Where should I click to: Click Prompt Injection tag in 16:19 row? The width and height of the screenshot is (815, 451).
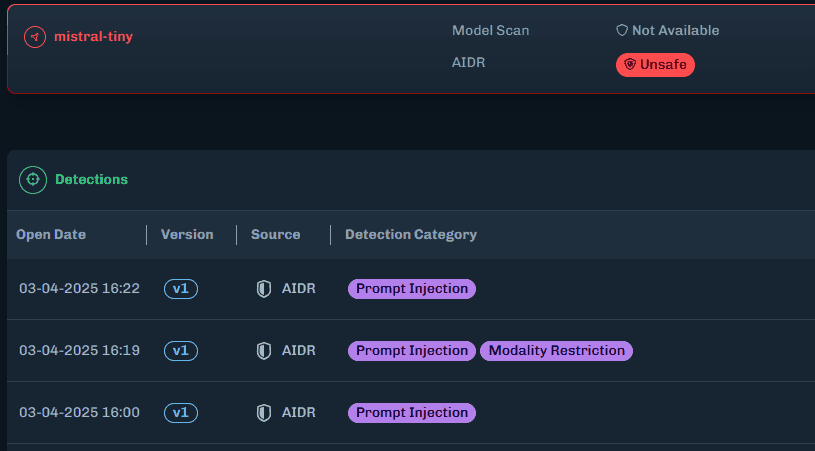tap(412, 351)
